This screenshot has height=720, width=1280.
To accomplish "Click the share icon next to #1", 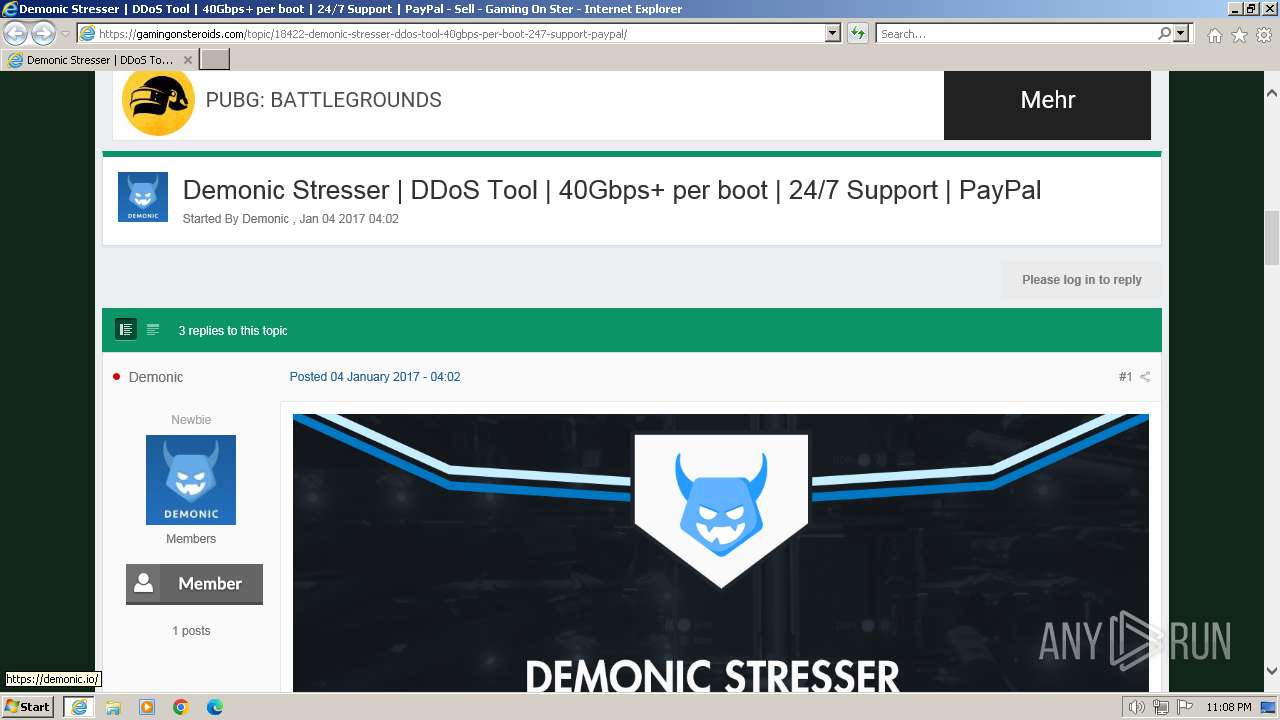I will pos(1145,377).
